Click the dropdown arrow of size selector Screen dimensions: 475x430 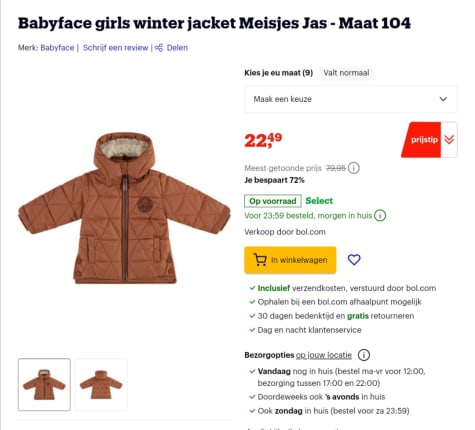[443, 99]
